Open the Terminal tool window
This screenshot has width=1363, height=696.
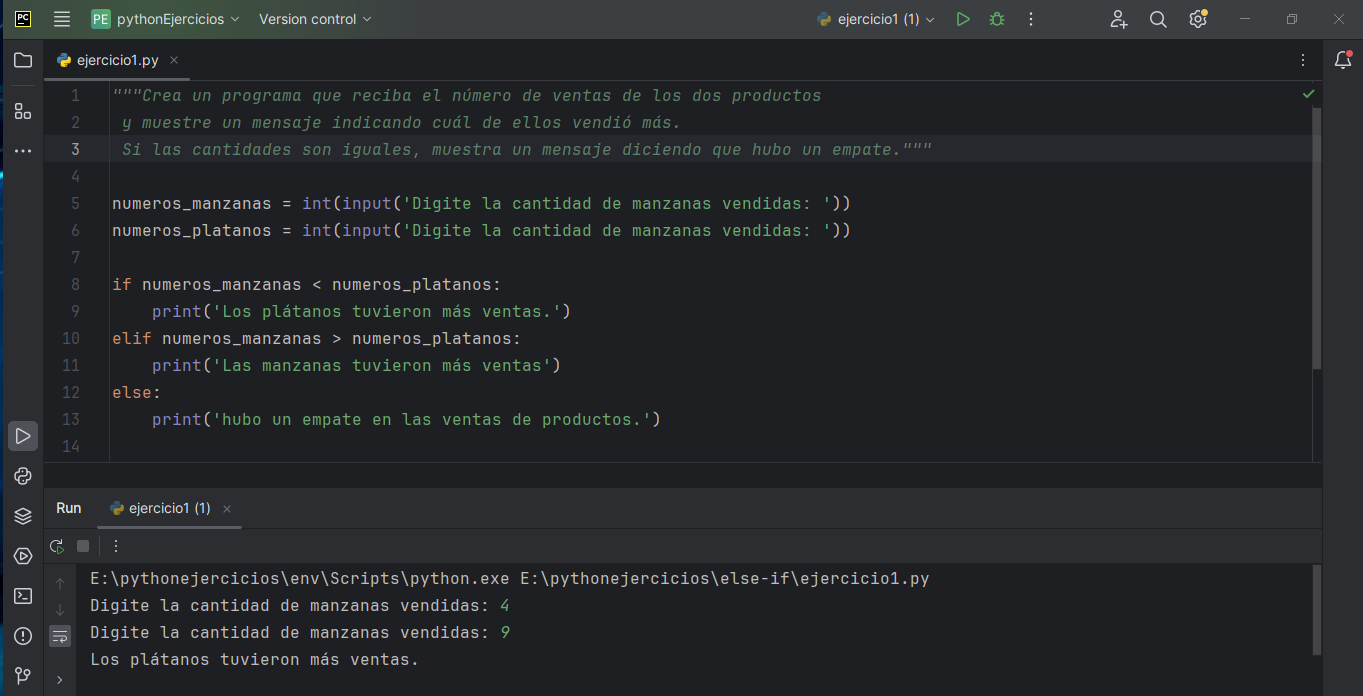[x=22, y=596]
